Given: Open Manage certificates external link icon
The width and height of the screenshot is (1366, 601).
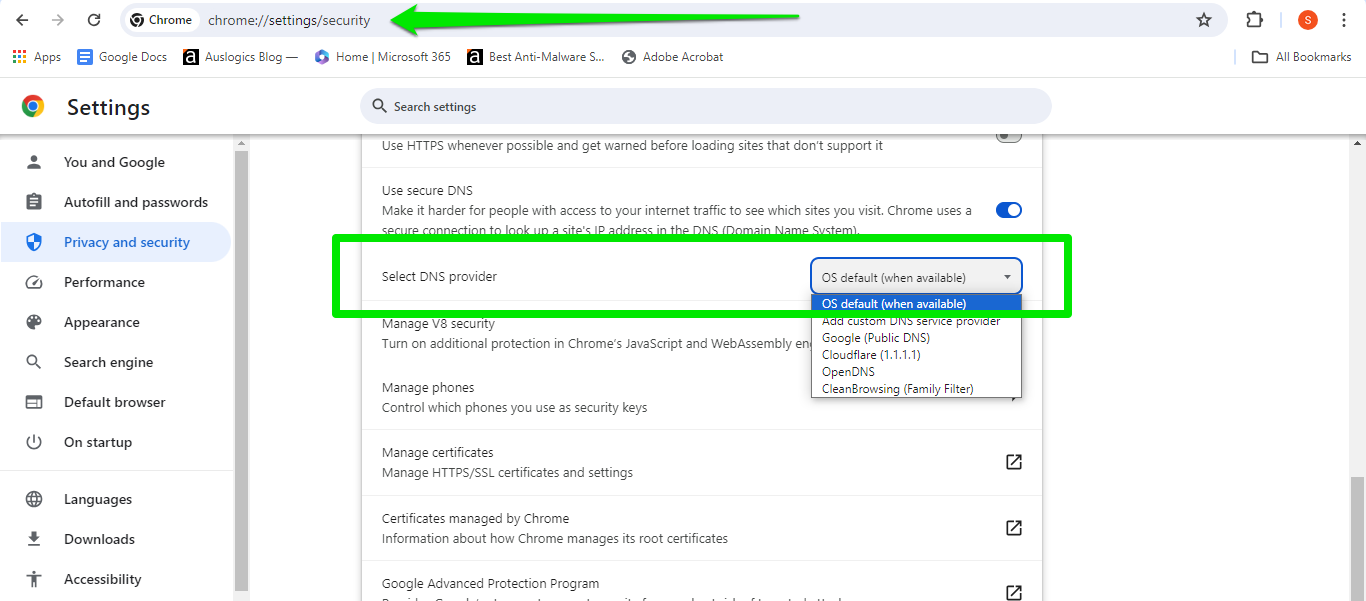Looking at the screenshot, I should pyautogui.click(x=1013, y=462).
